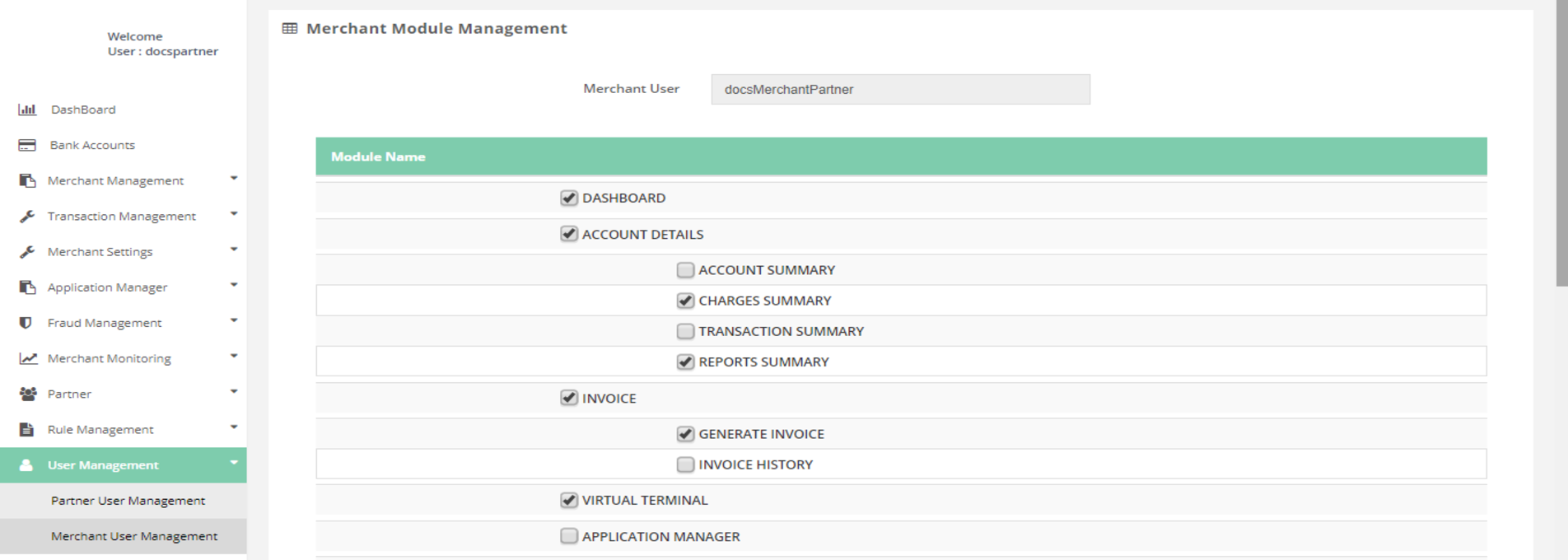The image size is (1568, 560).
Task: Click the Merchant Monitoring line chart icon
Action: pyautogui.click(x=28, y=358)
